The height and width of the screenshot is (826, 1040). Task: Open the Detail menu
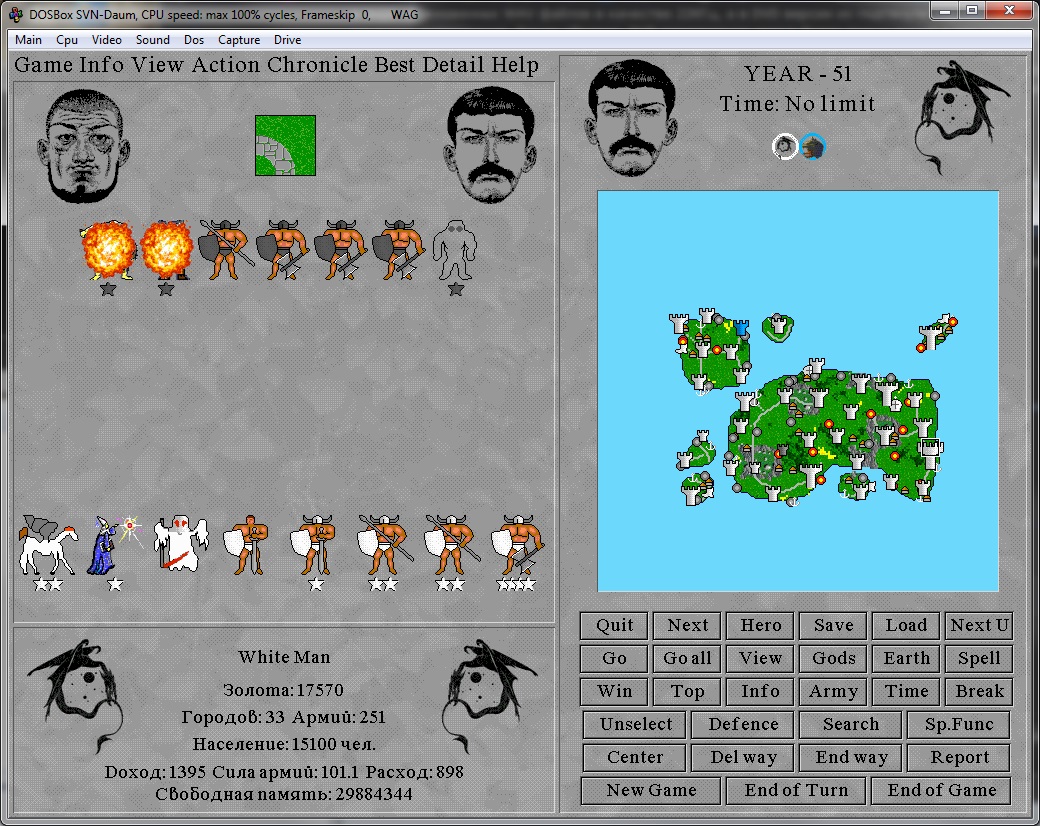tap(453, 65)
